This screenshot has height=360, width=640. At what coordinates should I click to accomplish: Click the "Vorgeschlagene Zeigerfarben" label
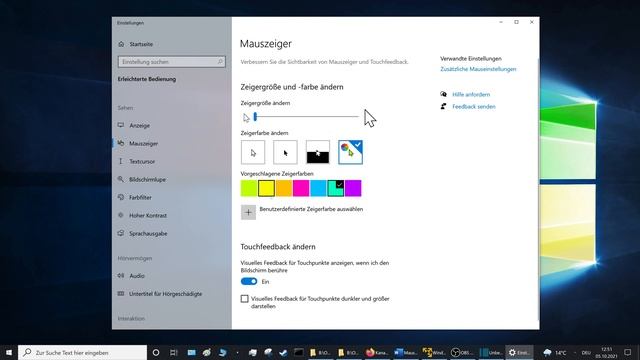(277, 174)
